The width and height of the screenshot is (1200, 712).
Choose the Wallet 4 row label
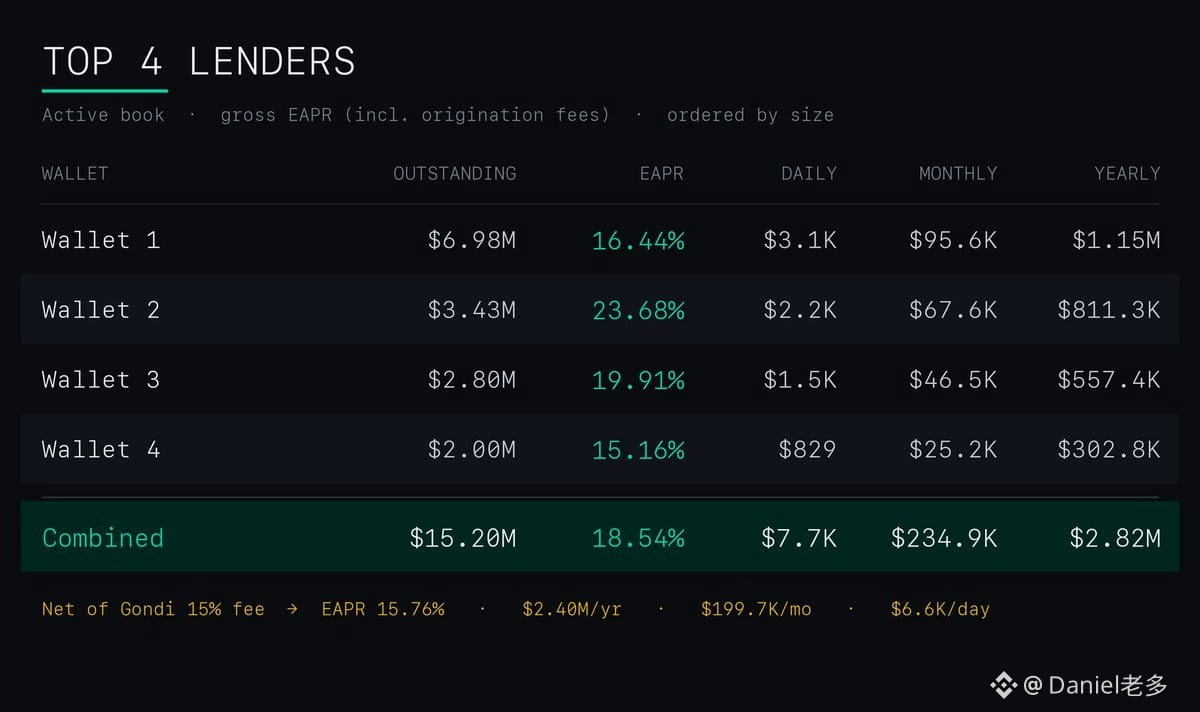click(x=101, y=450)
